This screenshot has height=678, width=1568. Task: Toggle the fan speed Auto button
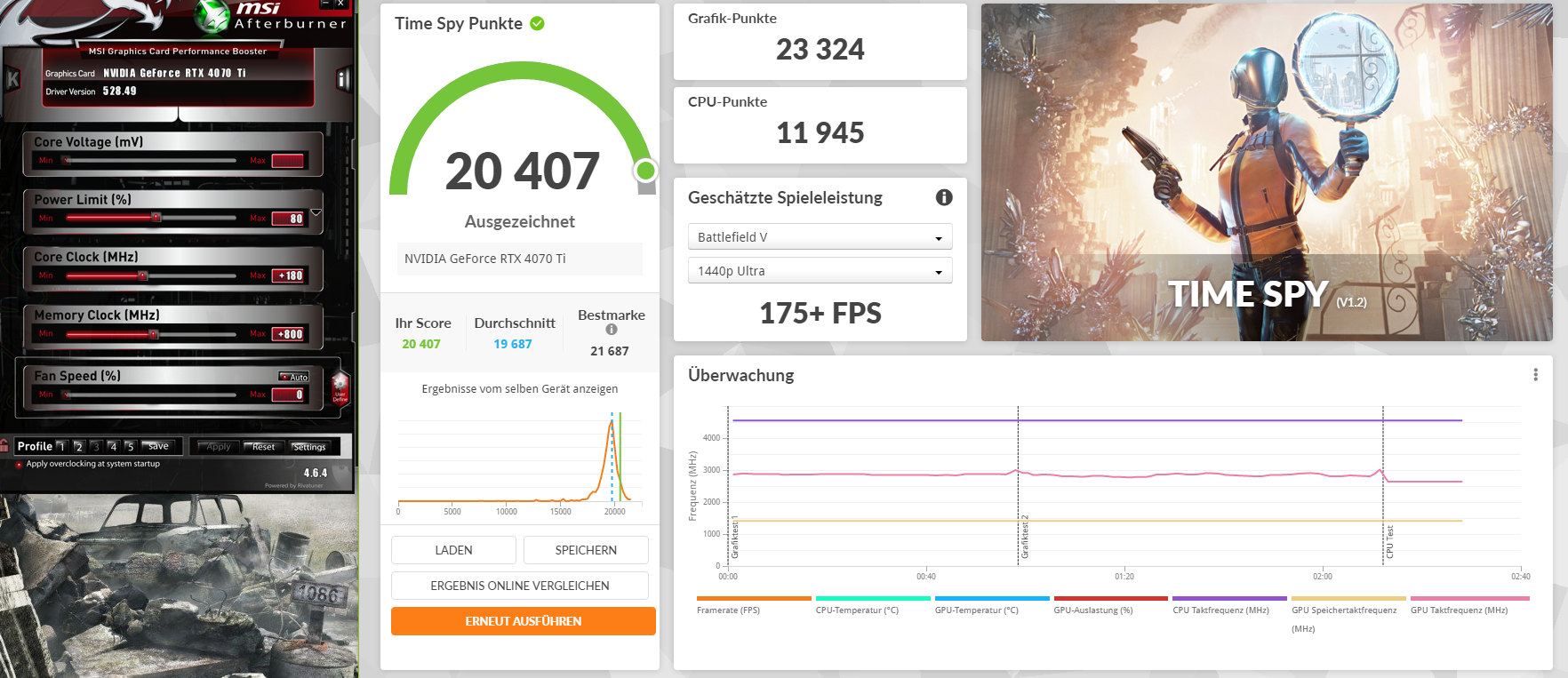[294, 377]
